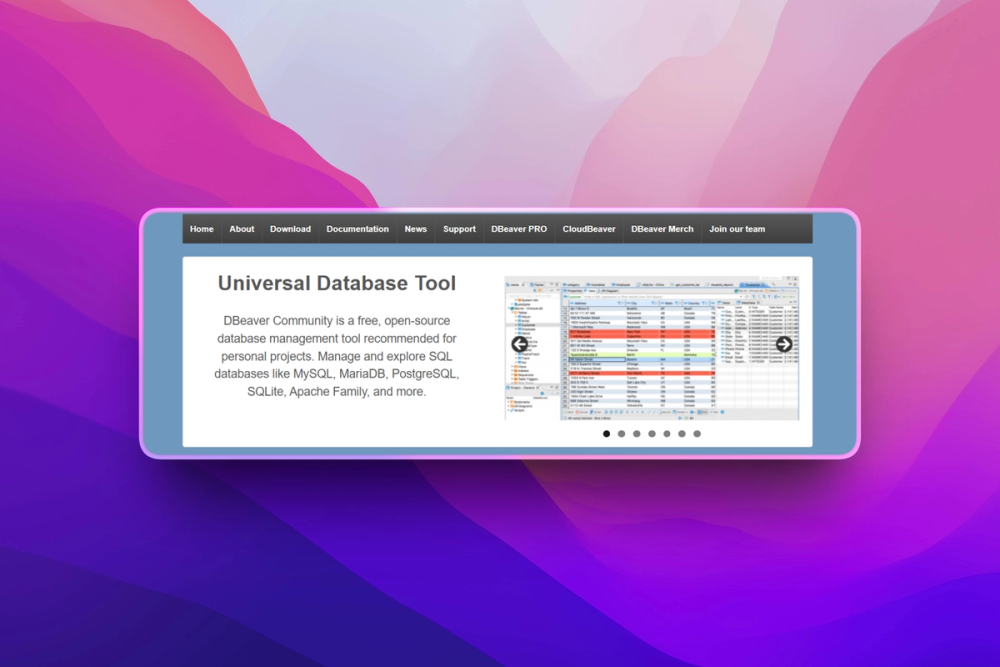The height and width of the screenshot is (667, 1000).
Task: Select the sixth carousel dot
Action: tap(682, 434)
